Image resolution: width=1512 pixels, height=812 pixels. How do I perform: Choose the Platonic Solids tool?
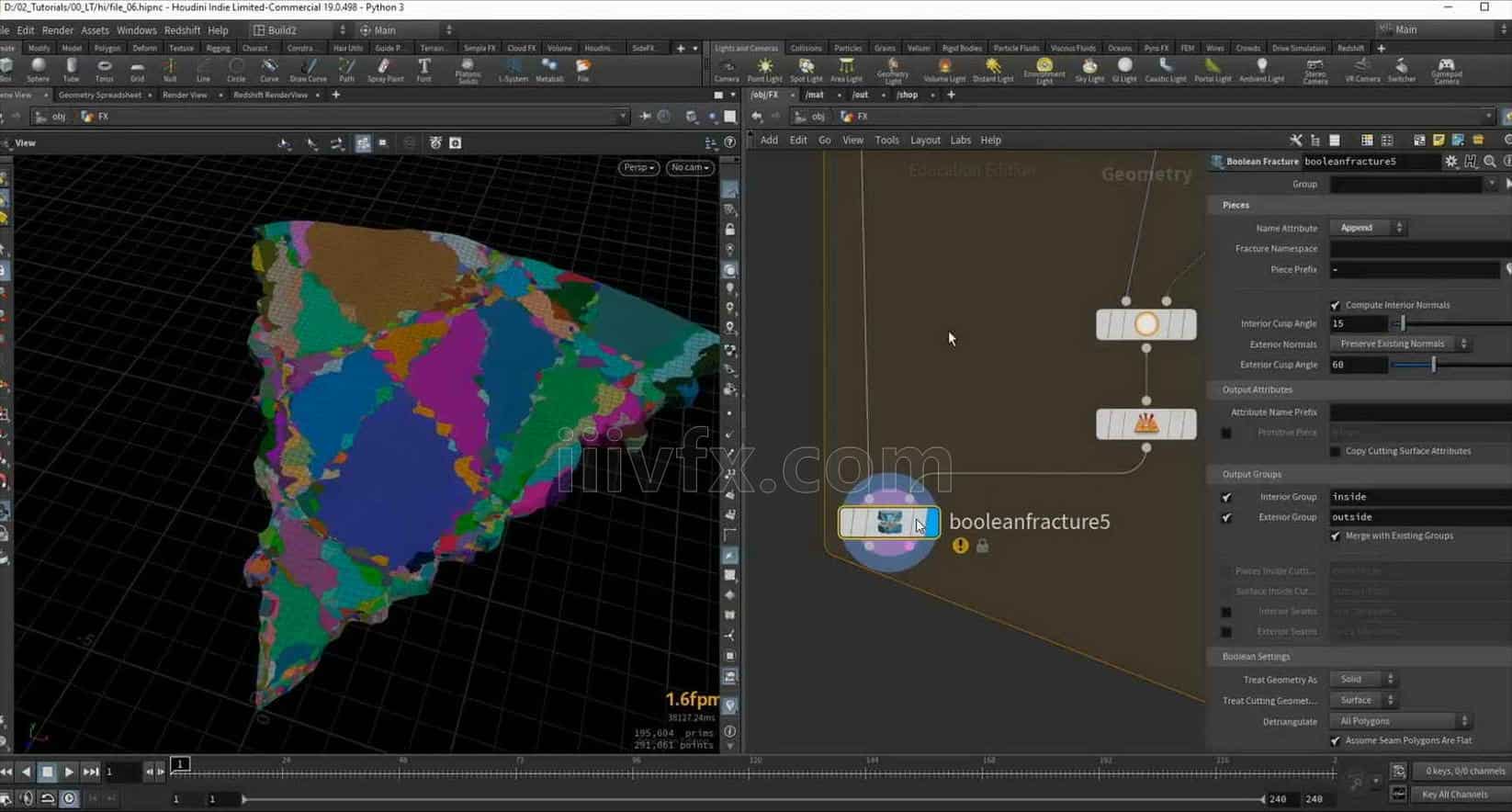click(x=468, y=71)
